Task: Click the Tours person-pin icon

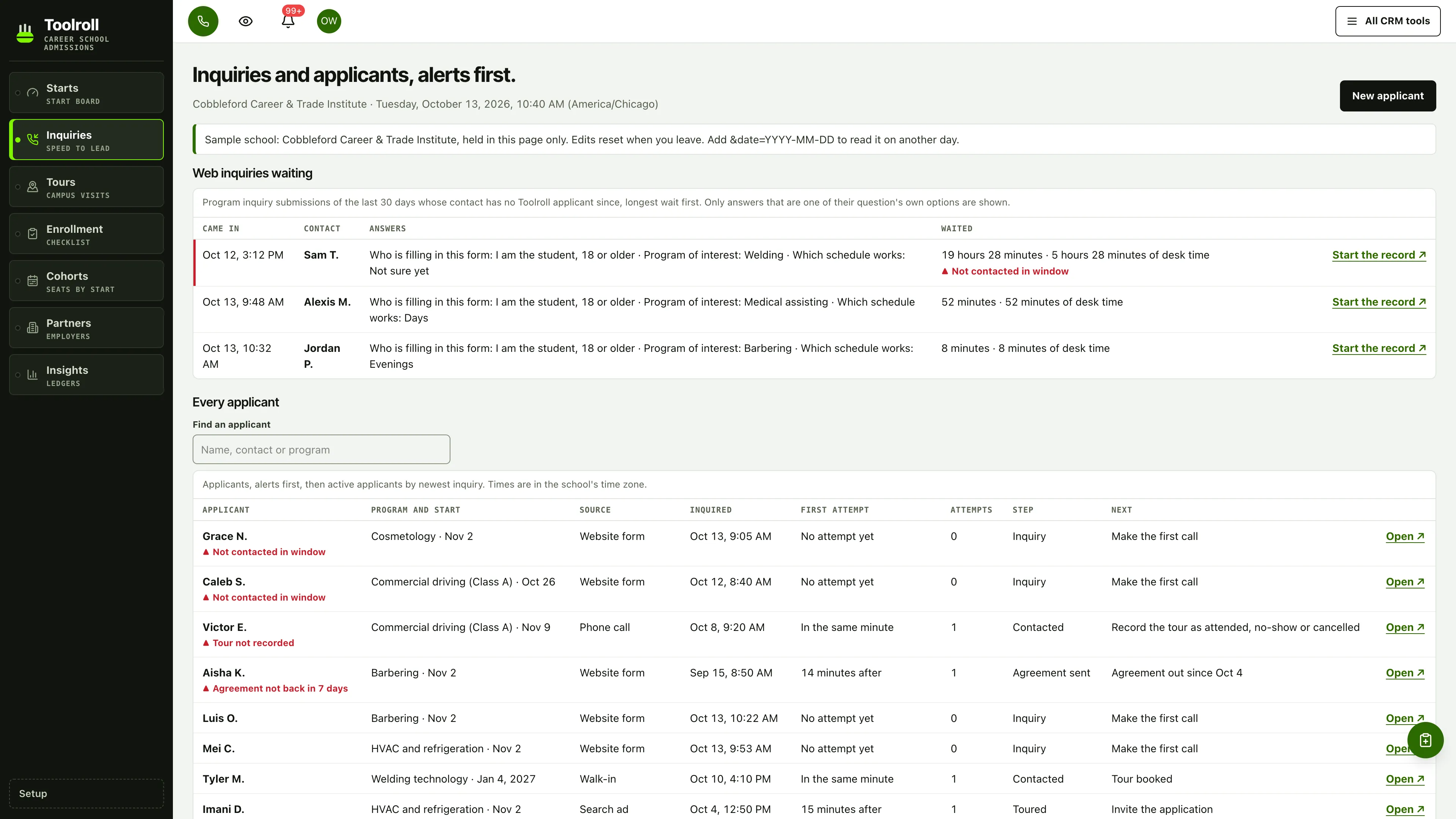Action: coord(33,187)
